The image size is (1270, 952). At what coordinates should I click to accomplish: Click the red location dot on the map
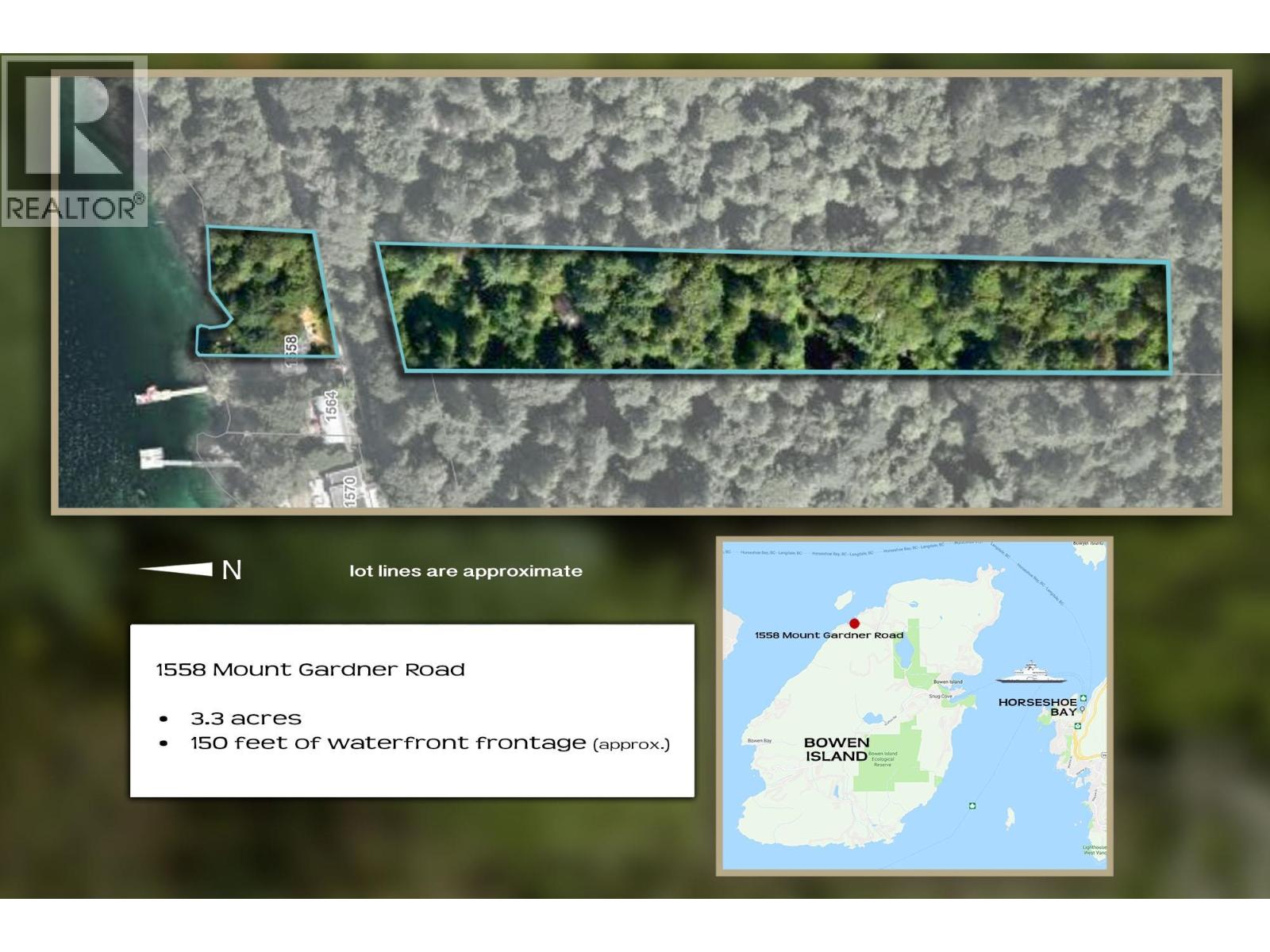tap(854, 624)
